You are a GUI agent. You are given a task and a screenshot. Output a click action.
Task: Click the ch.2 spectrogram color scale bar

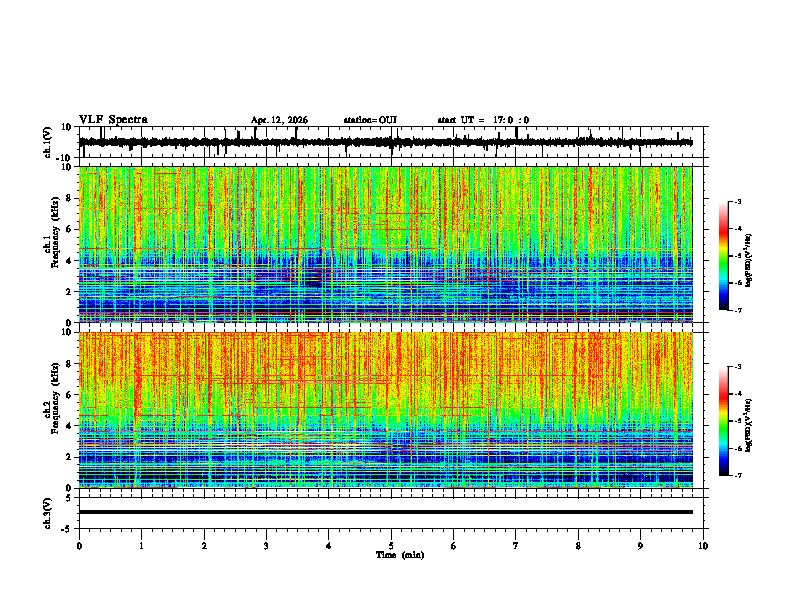tap(724, 421)
